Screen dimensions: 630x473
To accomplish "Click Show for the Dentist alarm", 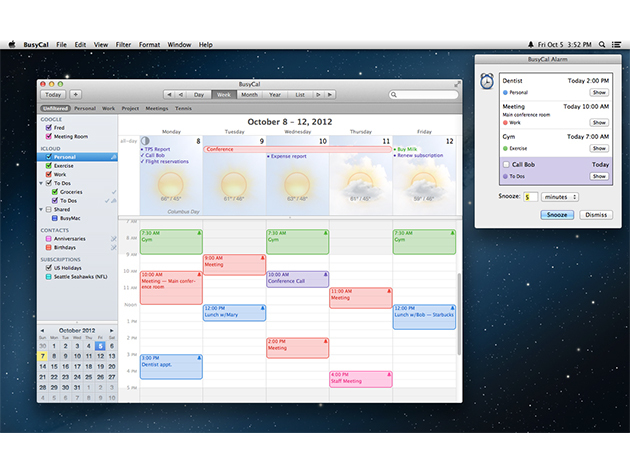I will [599, 92].
